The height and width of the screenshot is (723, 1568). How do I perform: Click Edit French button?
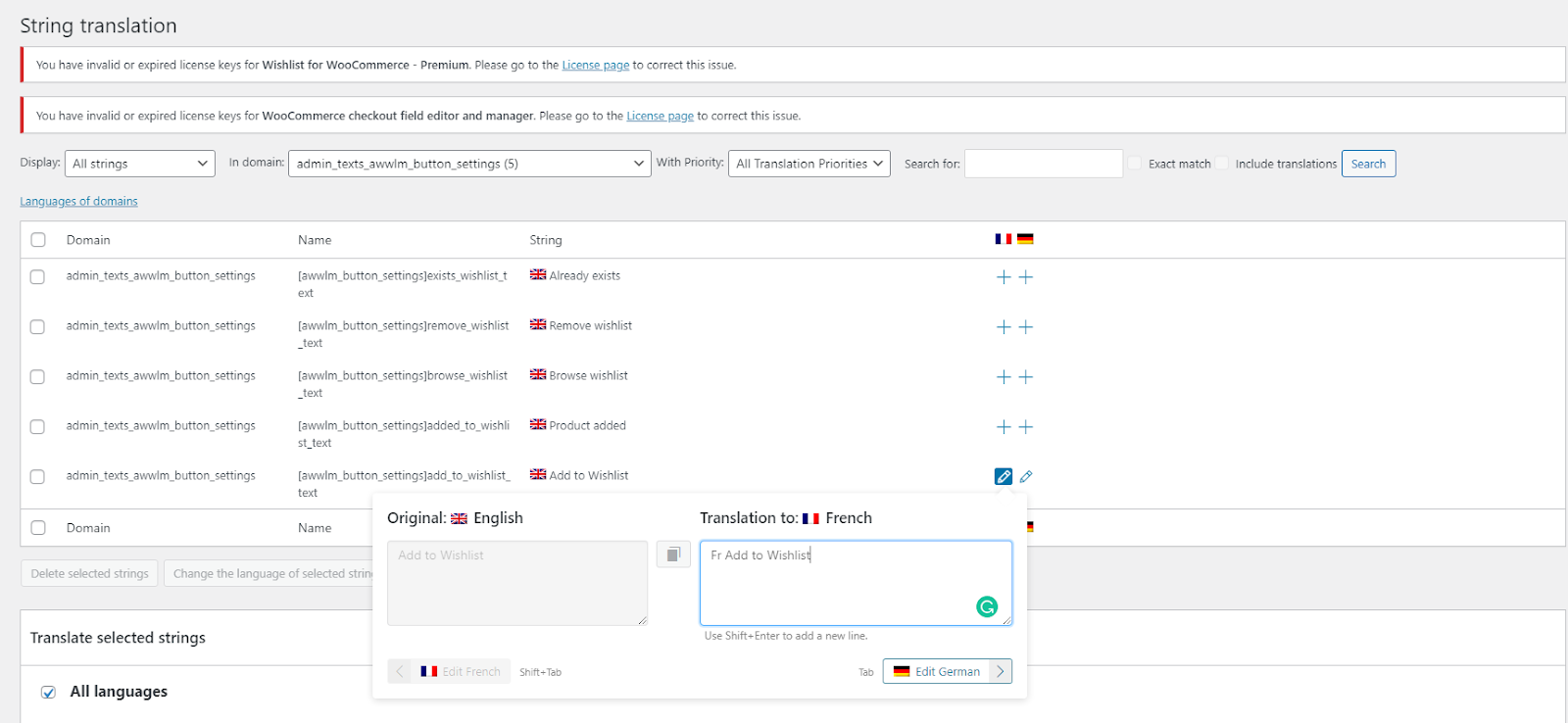pos(461,671)
